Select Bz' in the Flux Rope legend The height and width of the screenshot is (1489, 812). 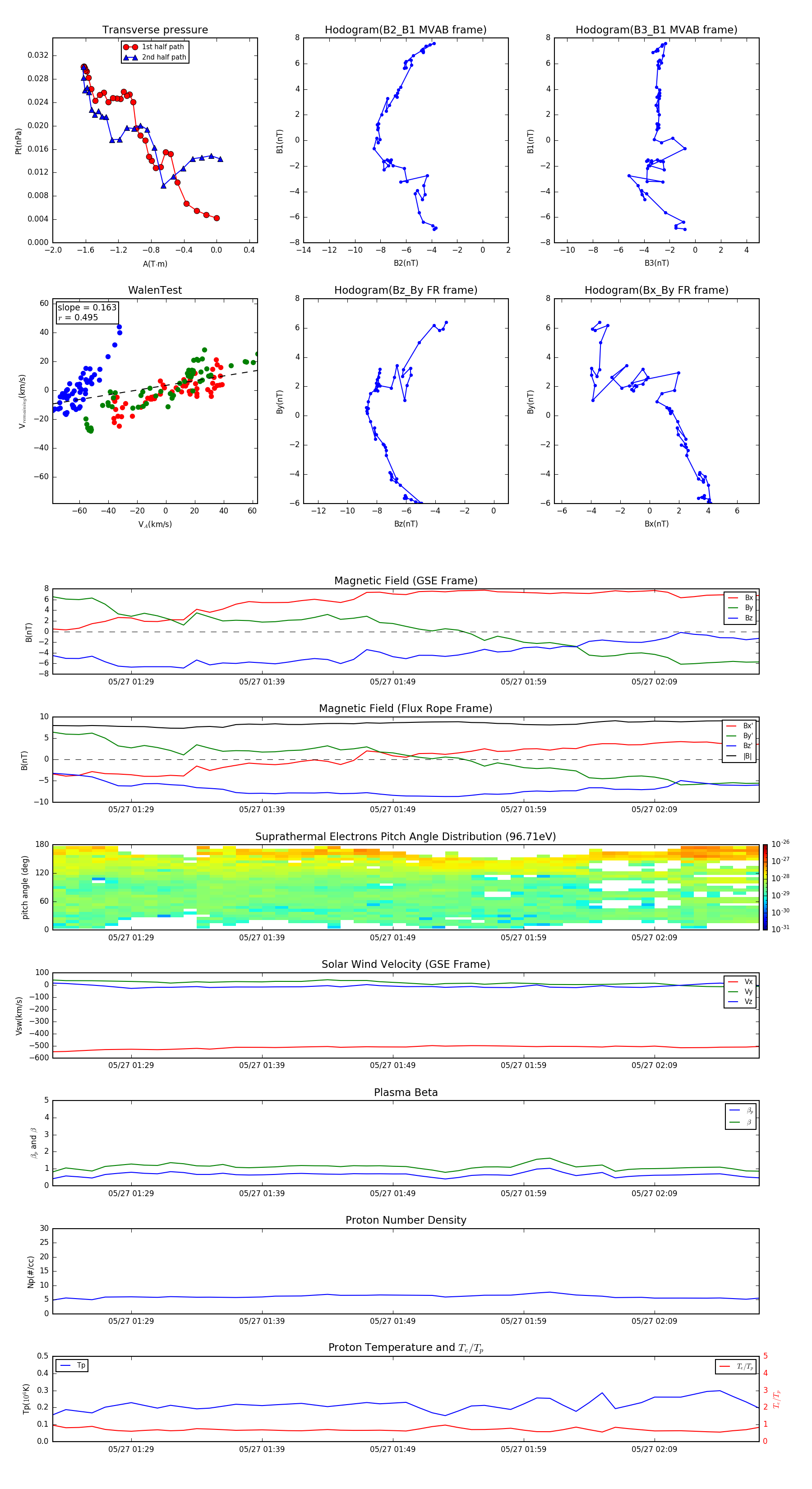(x=740, y=746)
